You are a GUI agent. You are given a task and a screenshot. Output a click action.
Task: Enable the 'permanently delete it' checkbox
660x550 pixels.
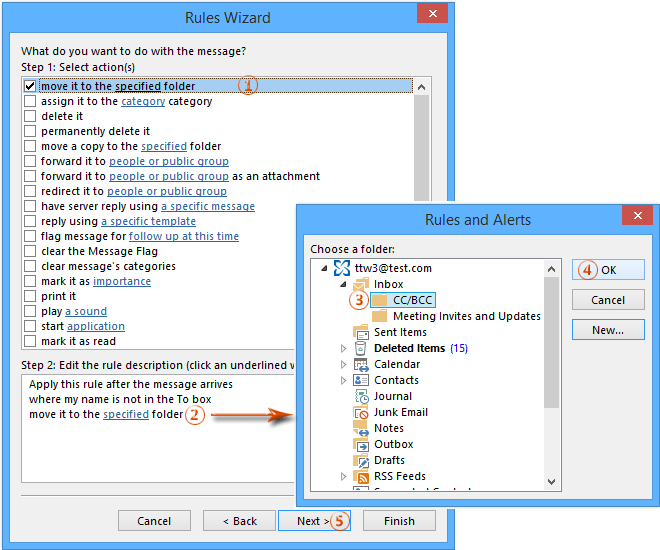coord(30,131)
